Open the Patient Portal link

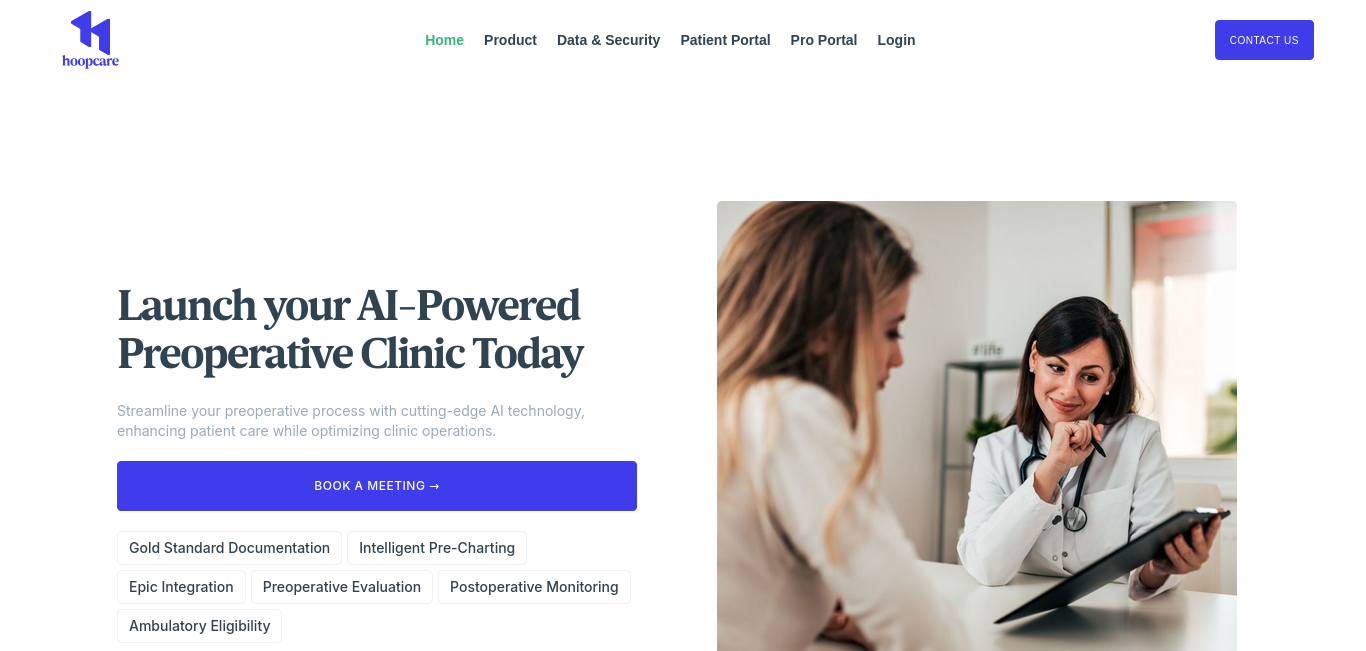tap(725, 40)
